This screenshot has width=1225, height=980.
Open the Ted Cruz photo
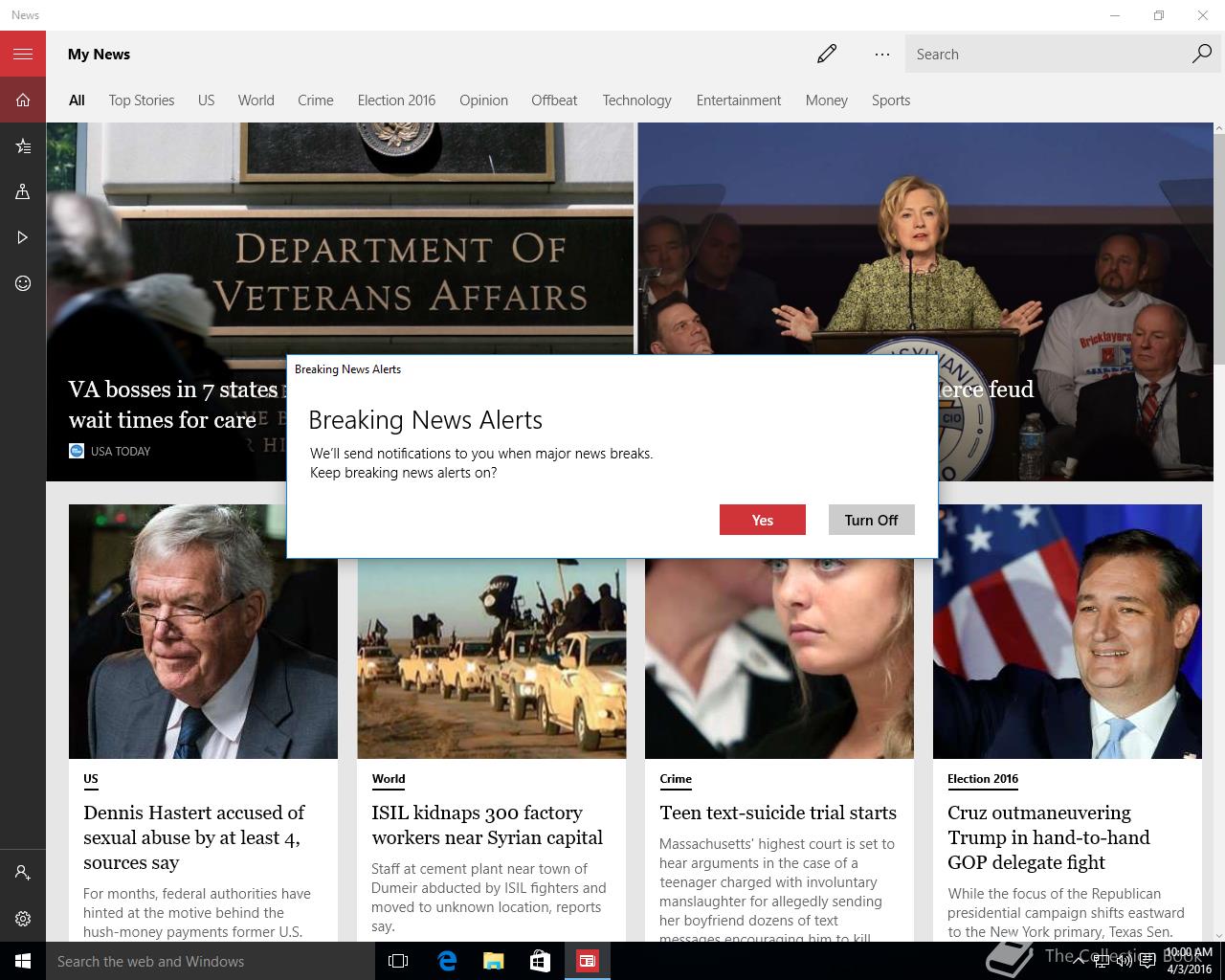[x=1067, y=632]
